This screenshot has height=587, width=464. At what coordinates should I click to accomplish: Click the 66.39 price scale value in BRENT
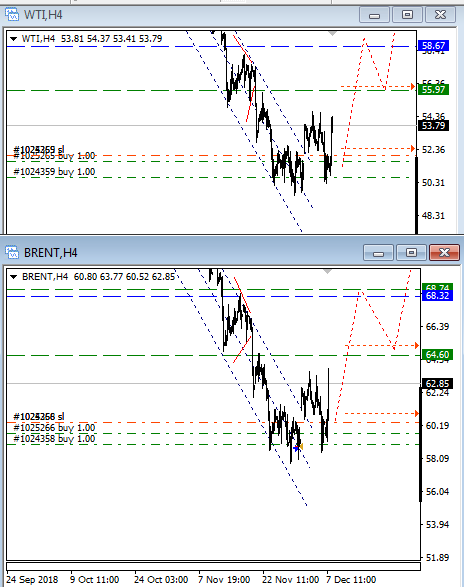(x=437, y=326)
